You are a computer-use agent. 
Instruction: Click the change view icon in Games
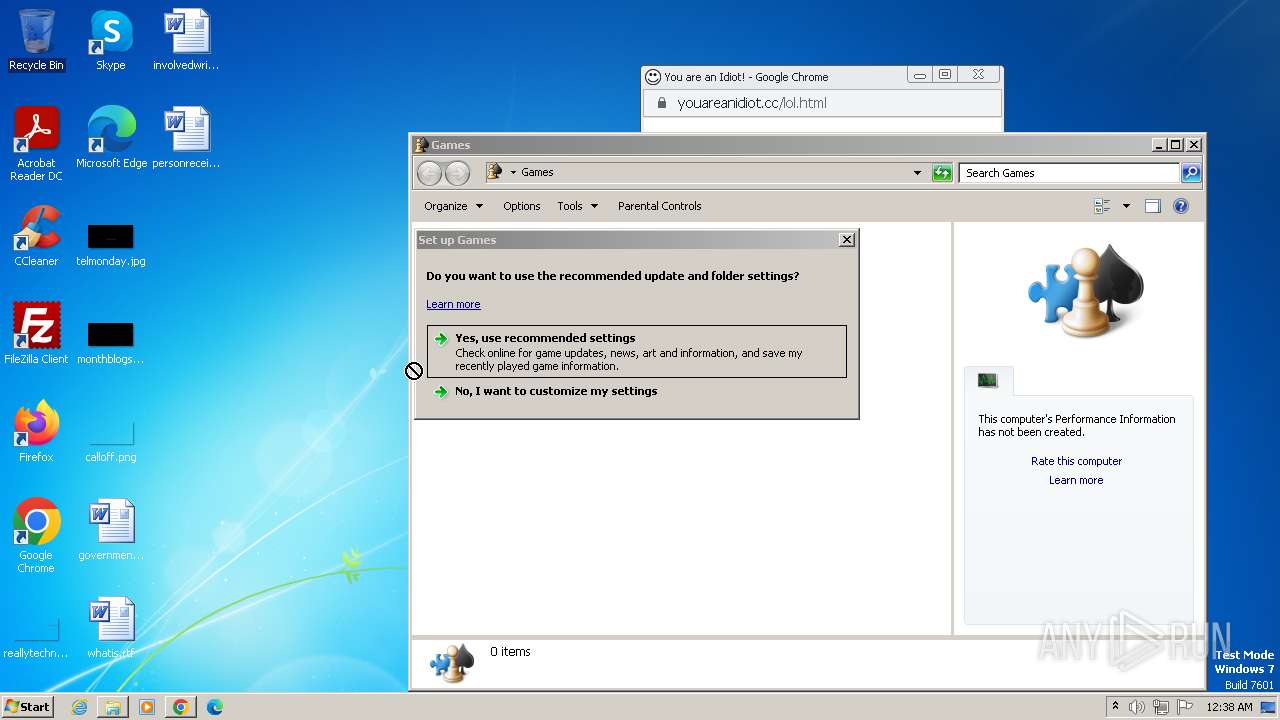click(1102, 206)
